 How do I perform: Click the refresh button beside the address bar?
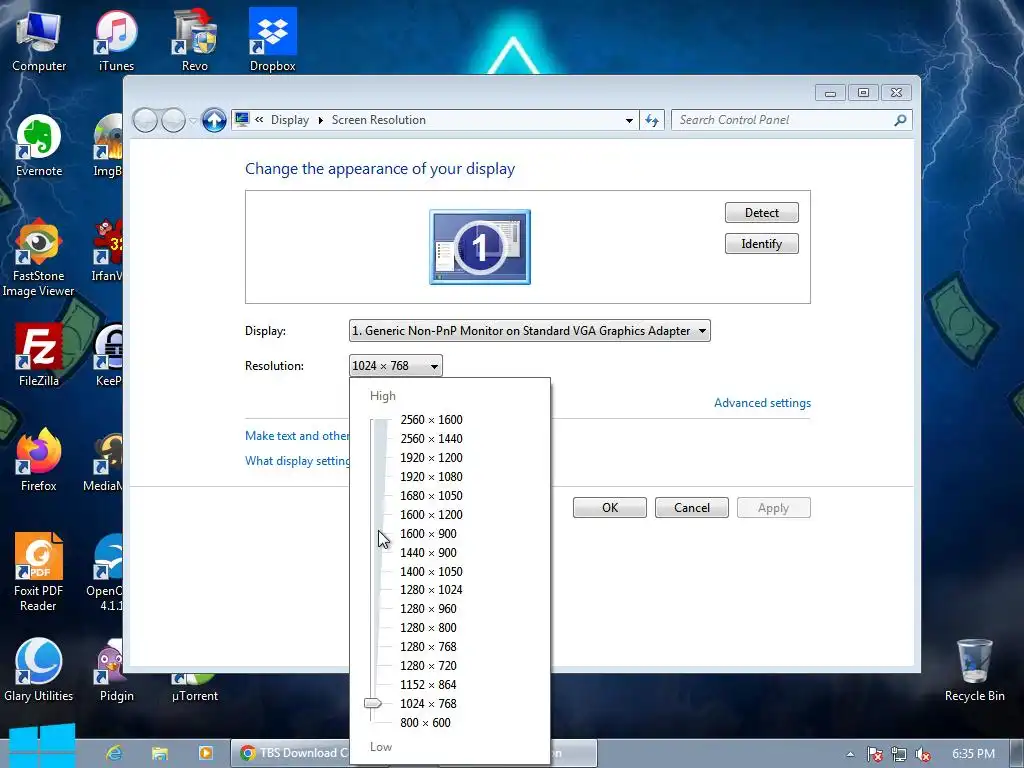click(x=652, y=120)
